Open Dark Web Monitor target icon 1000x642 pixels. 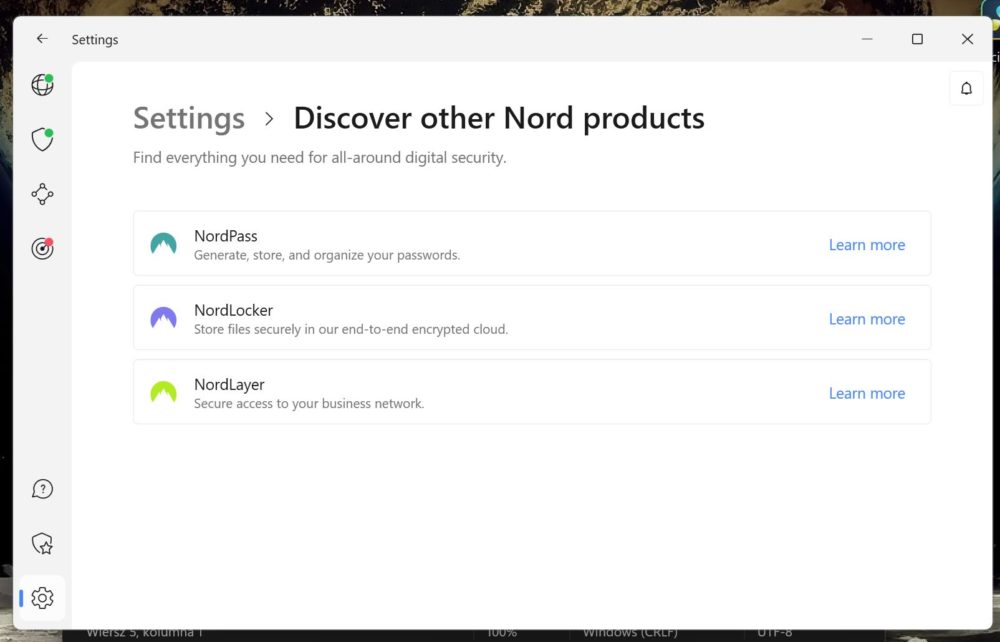[42, 248]
